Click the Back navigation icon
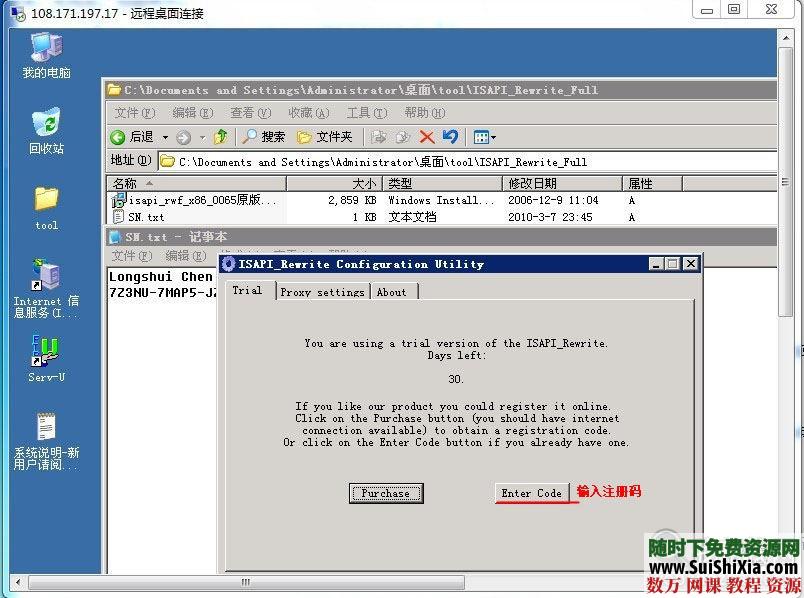The image size is (804, 598). [x=118, y=137]
